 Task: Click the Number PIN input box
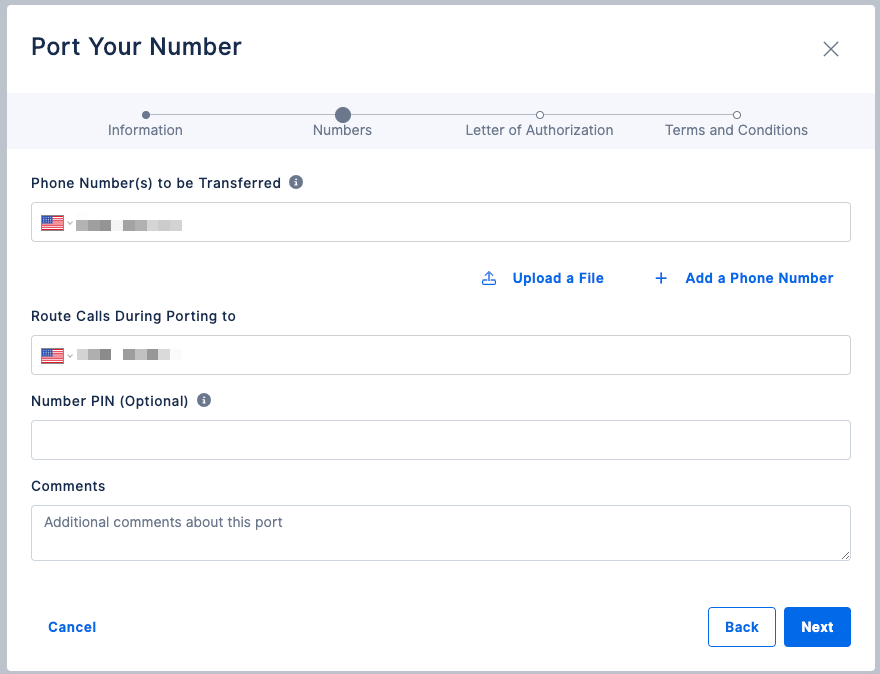[441, 440]
